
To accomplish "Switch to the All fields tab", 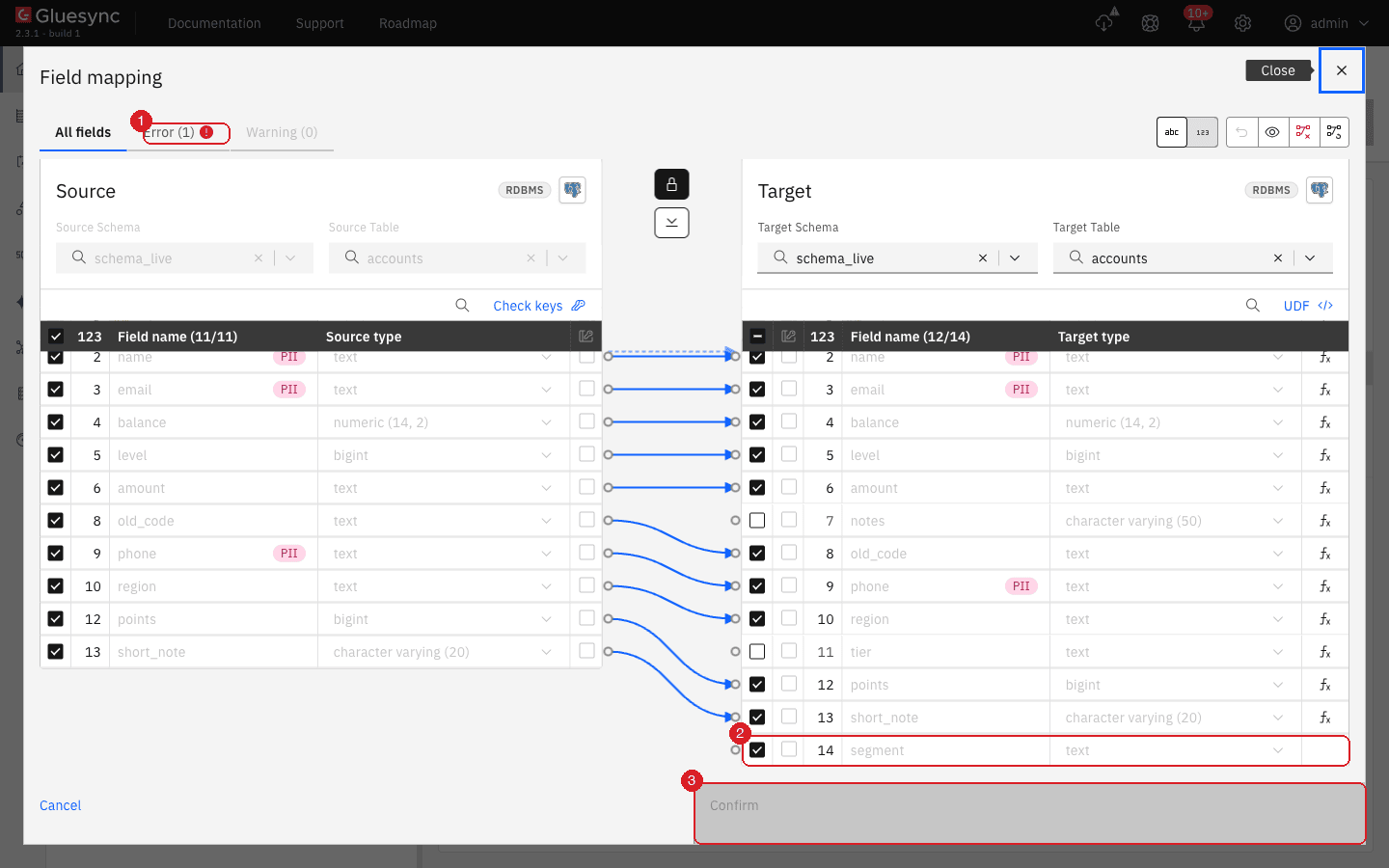I will (83, 132).
